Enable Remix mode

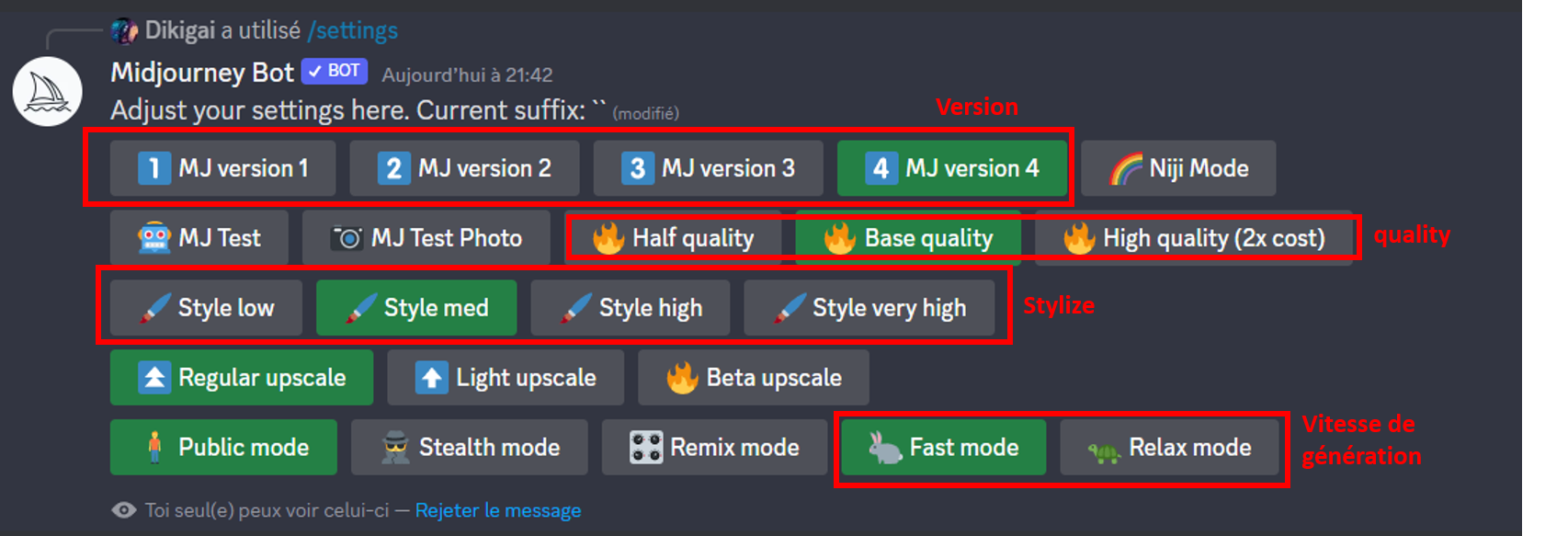click(x=714, y=448)
